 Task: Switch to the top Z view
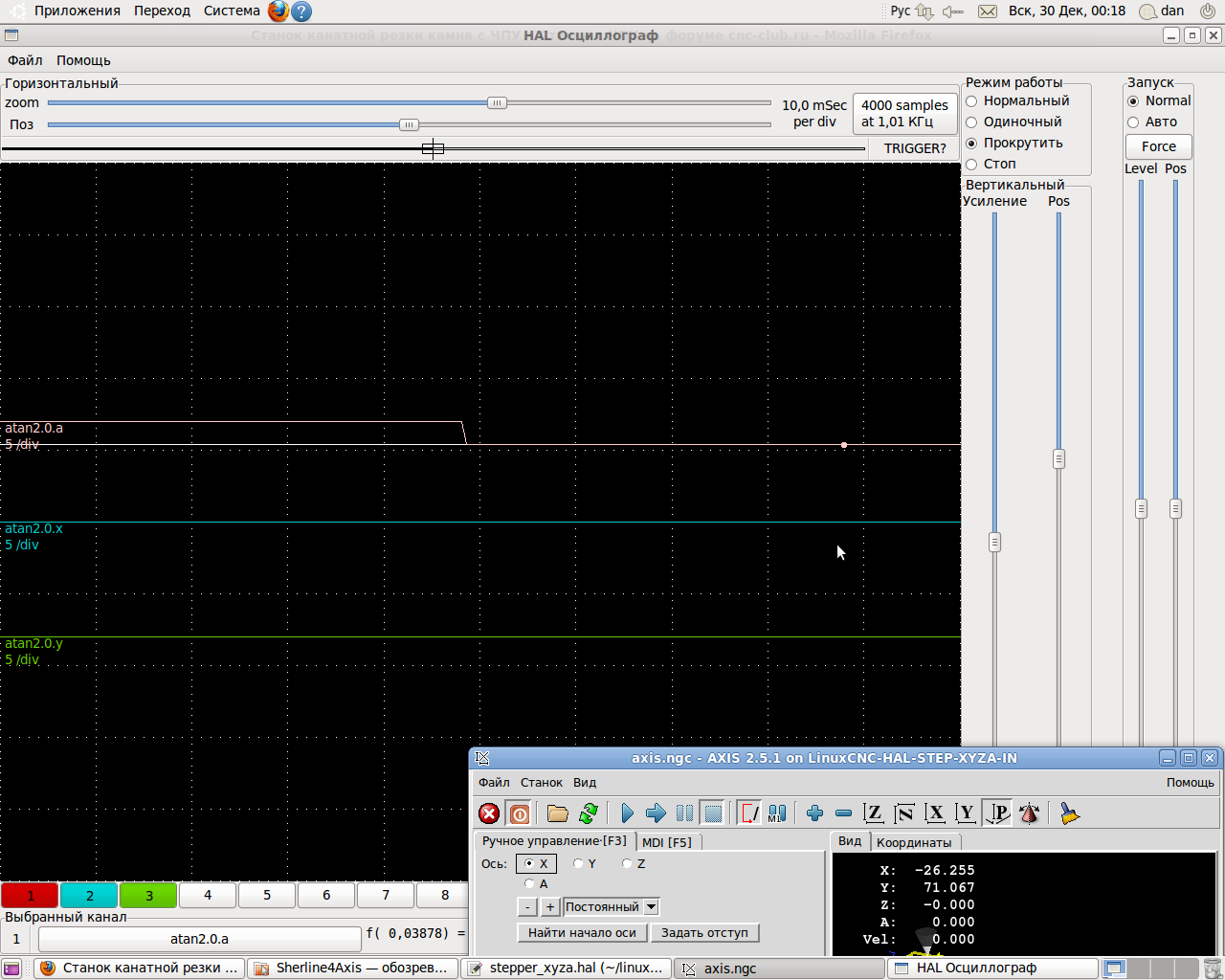(873, 813)
